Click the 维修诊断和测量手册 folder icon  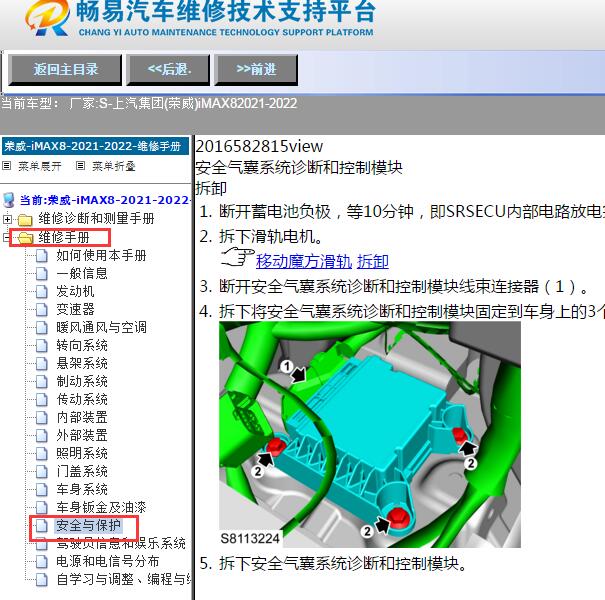pos(25,219)
